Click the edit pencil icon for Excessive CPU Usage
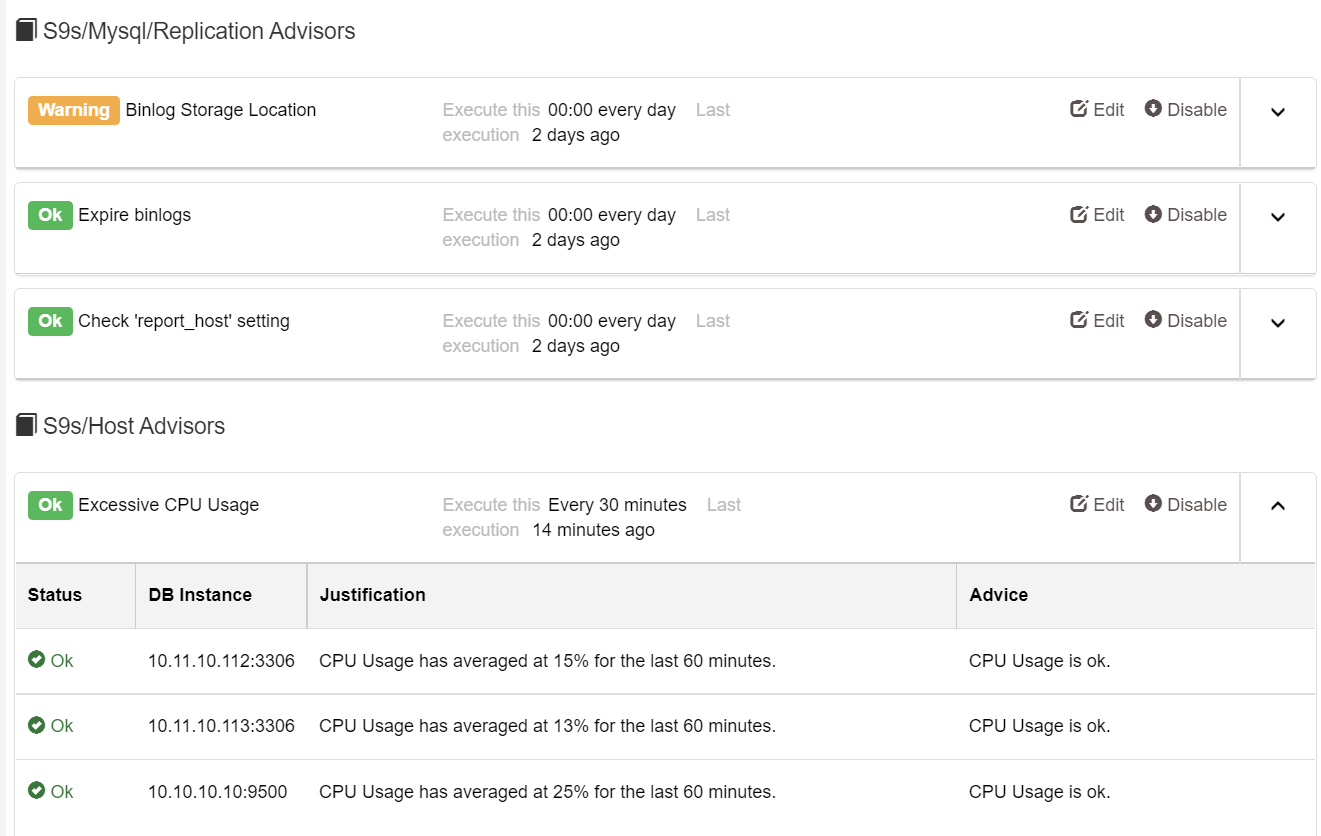Image resolution: width=1321 pixels, height=836 pixels. (x=1079, y=504)
